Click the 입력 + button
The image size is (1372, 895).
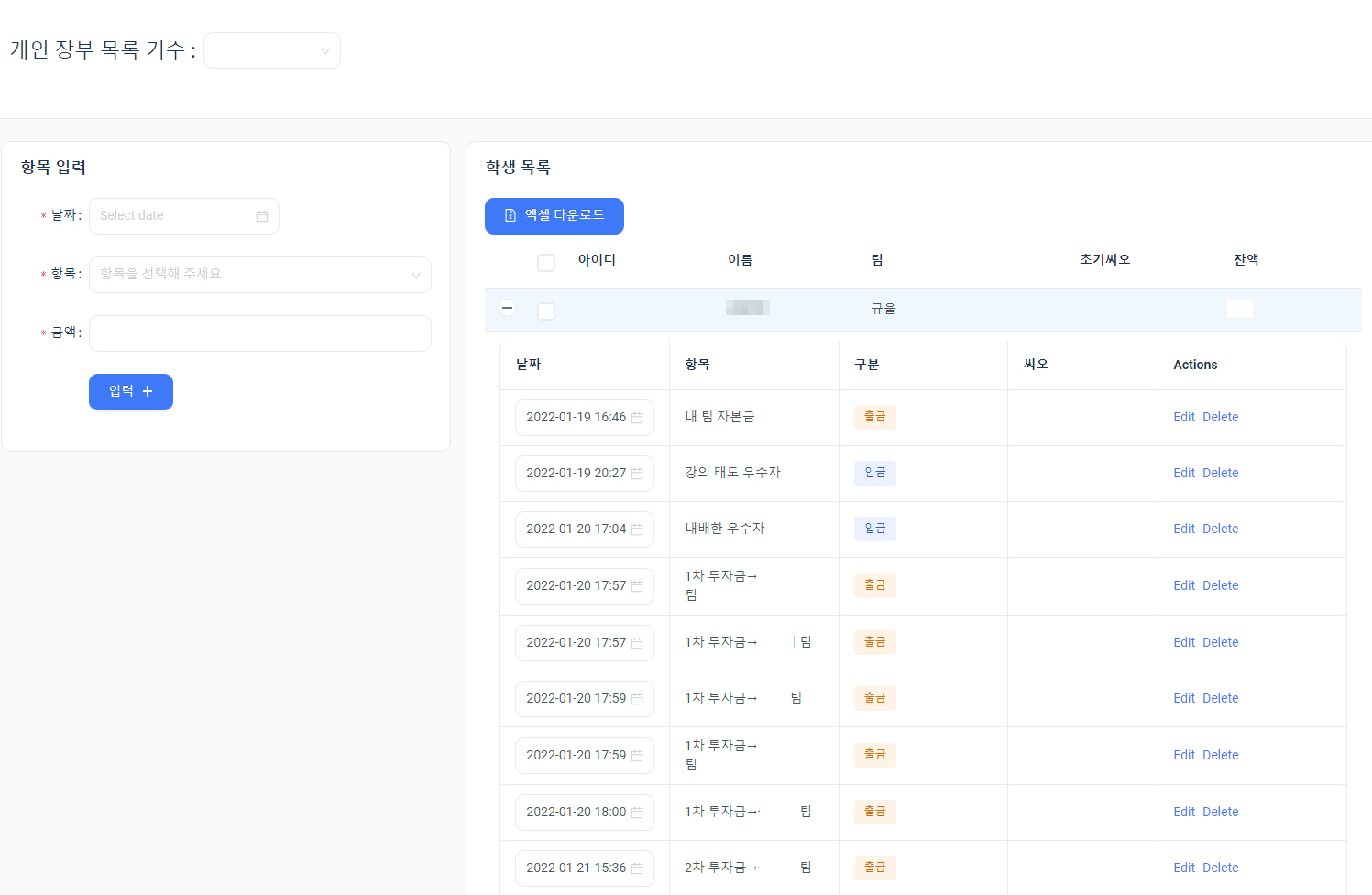point(131,392)
